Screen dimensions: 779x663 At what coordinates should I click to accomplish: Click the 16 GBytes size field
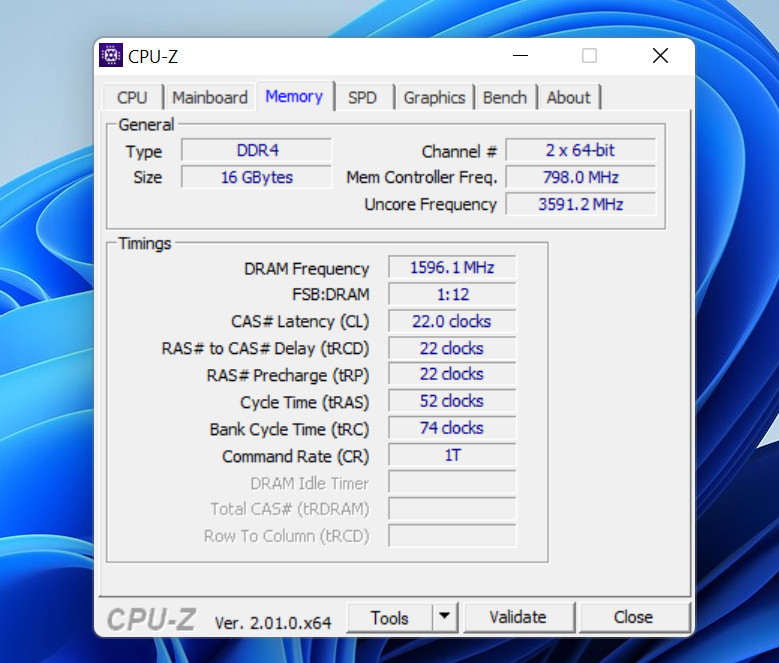click(x=256, y=177)
